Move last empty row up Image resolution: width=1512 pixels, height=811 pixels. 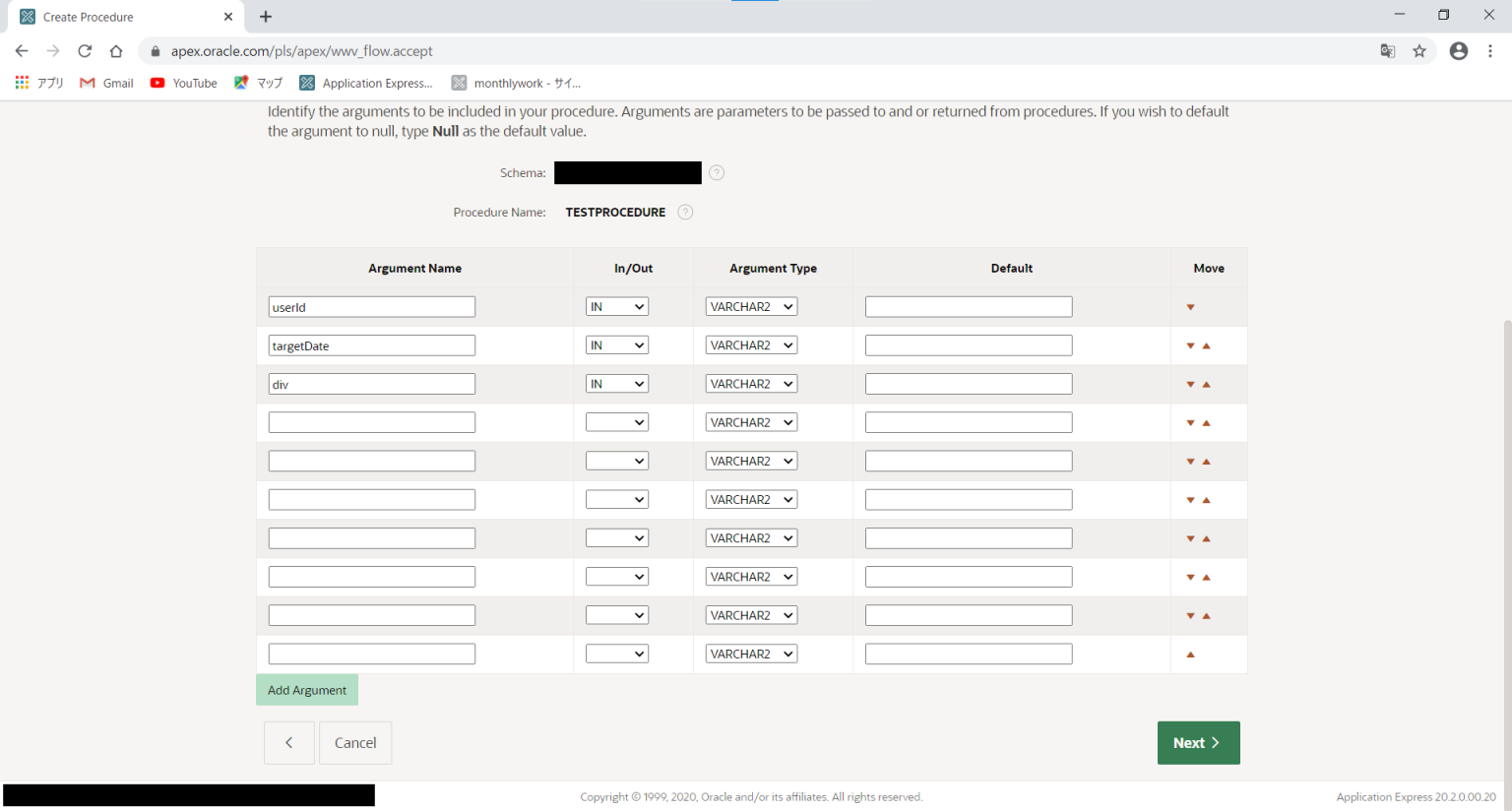click(1190, 655)
